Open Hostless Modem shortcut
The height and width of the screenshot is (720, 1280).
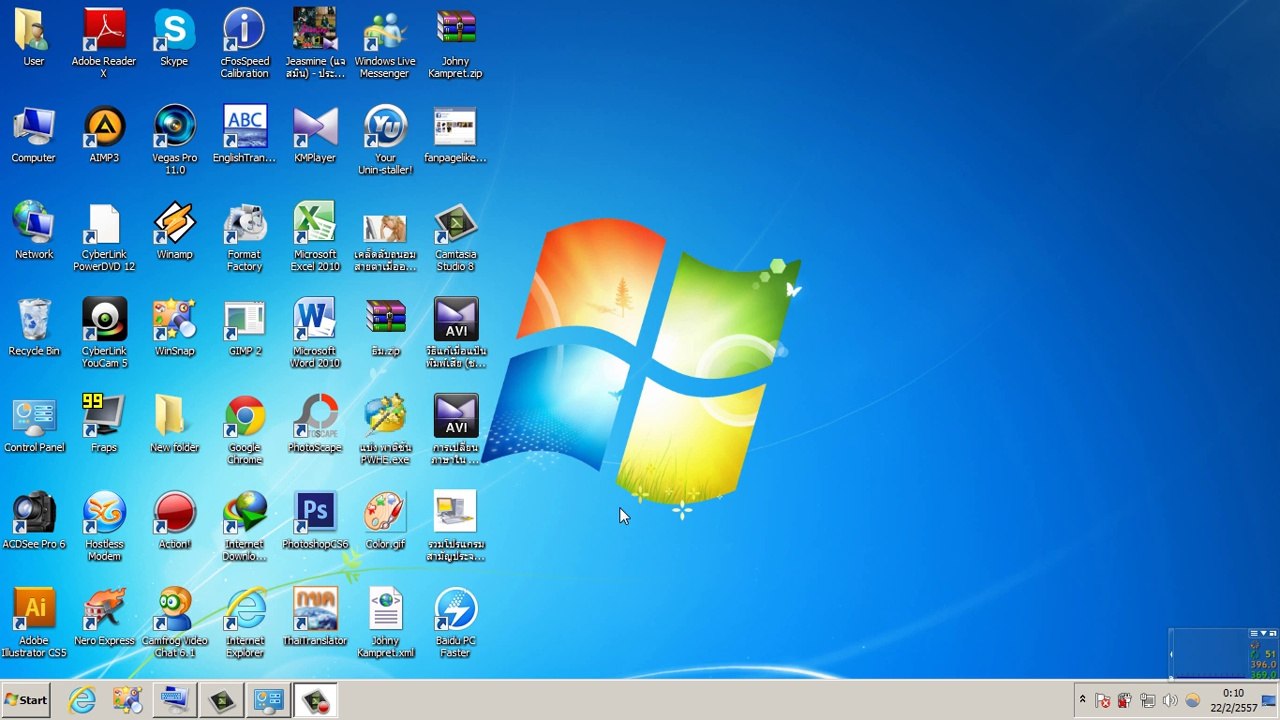tap(104, 526)
